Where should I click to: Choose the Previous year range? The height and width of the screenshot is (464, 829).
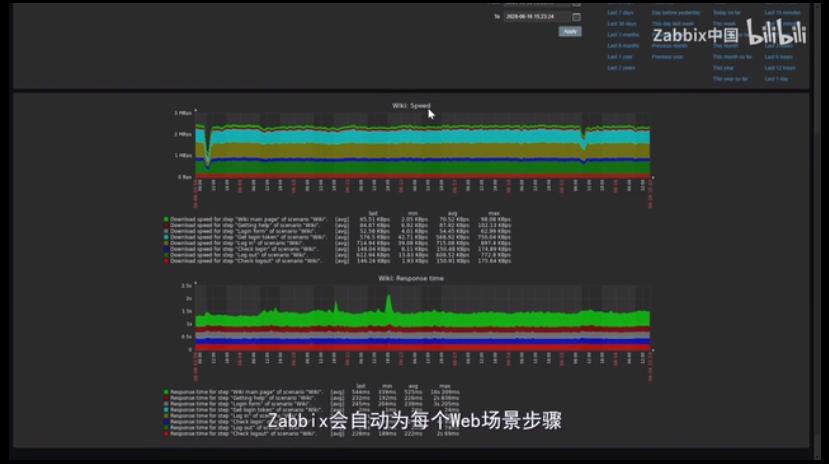click(667, 57)
